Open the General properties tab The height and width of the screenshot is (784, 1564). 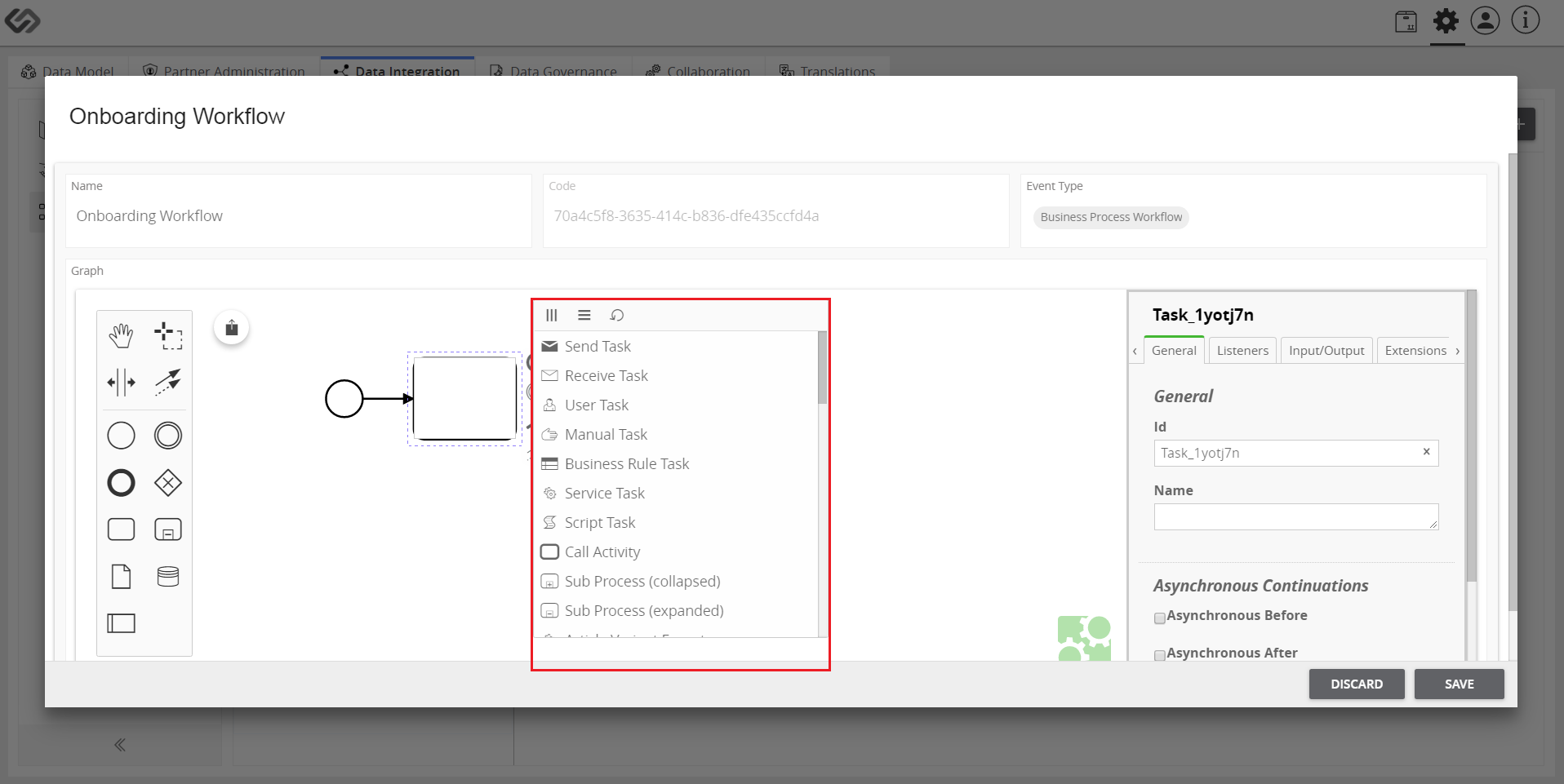tap(1174, 350)
